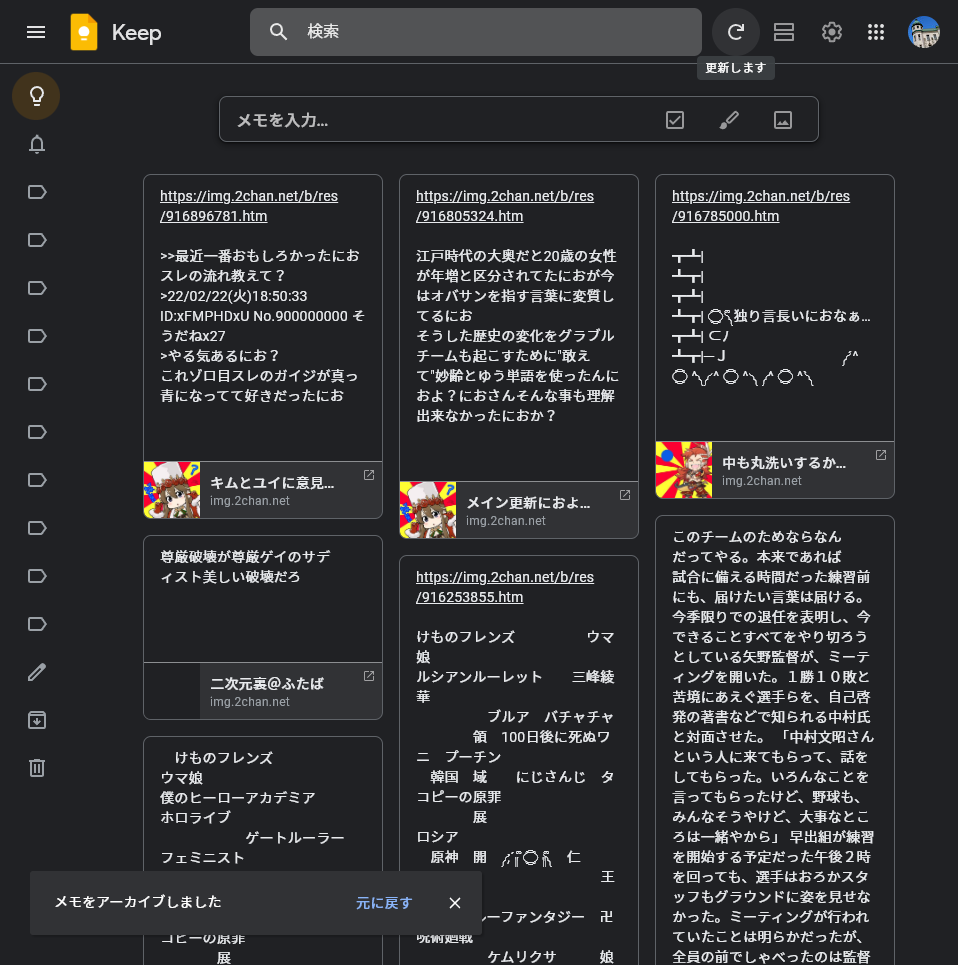Click 元に戻す to undo archiving
Viewport: 958px width, 965px height.
(x=384, y=903)
